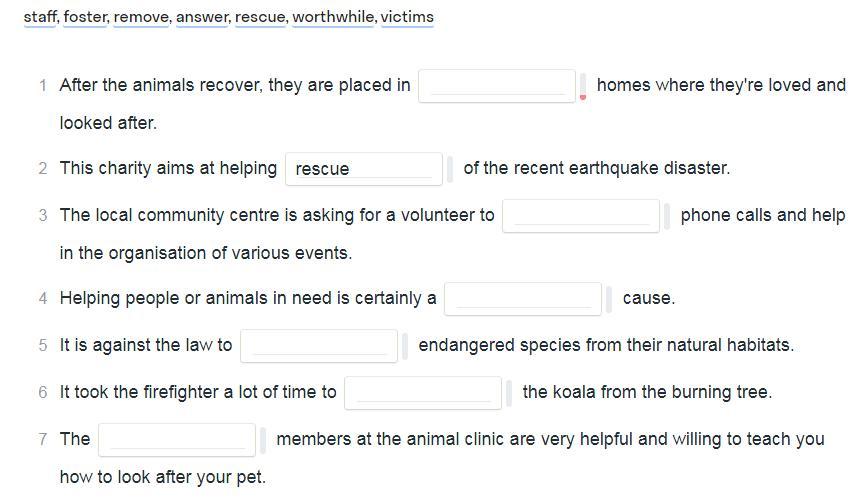Focus the blank before 'cause' in sentence 4
The height and width of the screenshot is (501, 855).
tap(523, 299)
